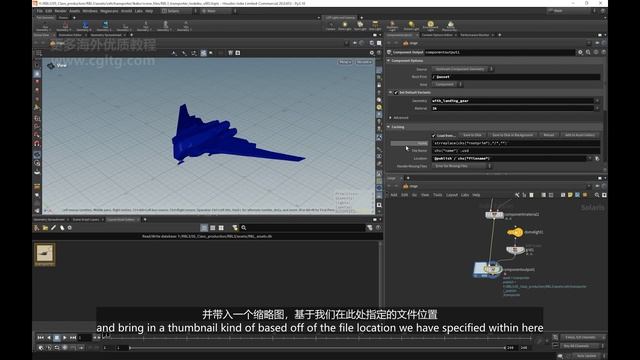This screenshot has height=360, width=640.
Task: Click the gallery folder icon
Action: tap(45, 228)
